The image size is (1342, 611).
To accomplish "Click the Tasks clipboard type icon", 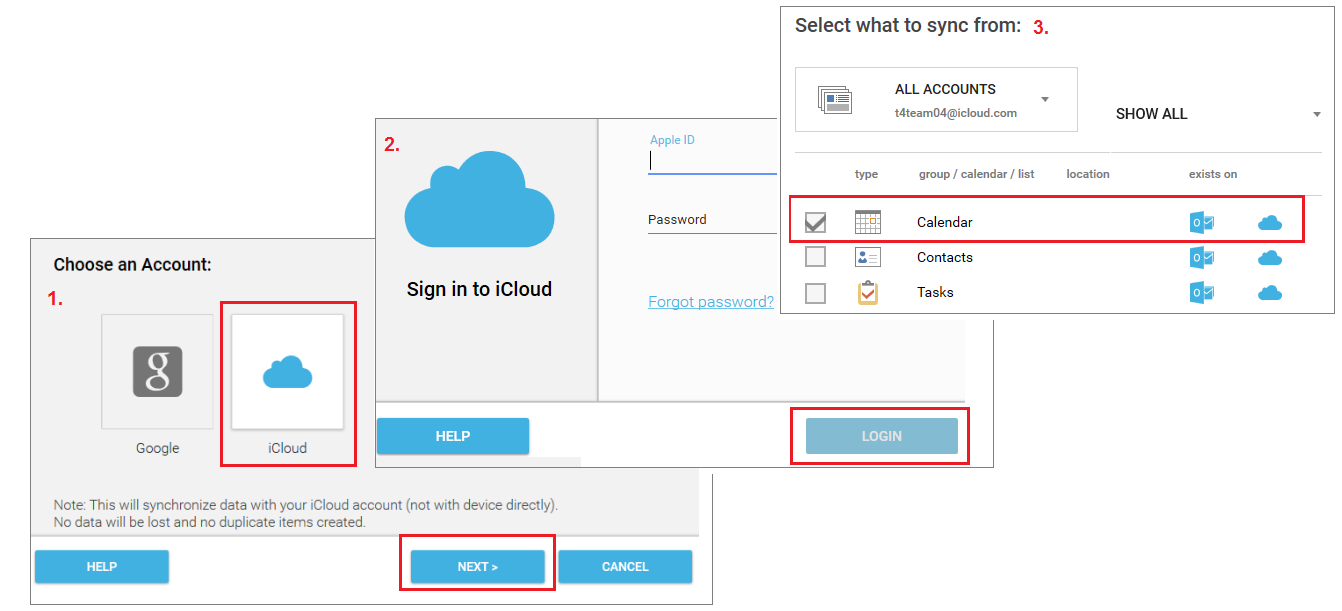I will (868, 293).
